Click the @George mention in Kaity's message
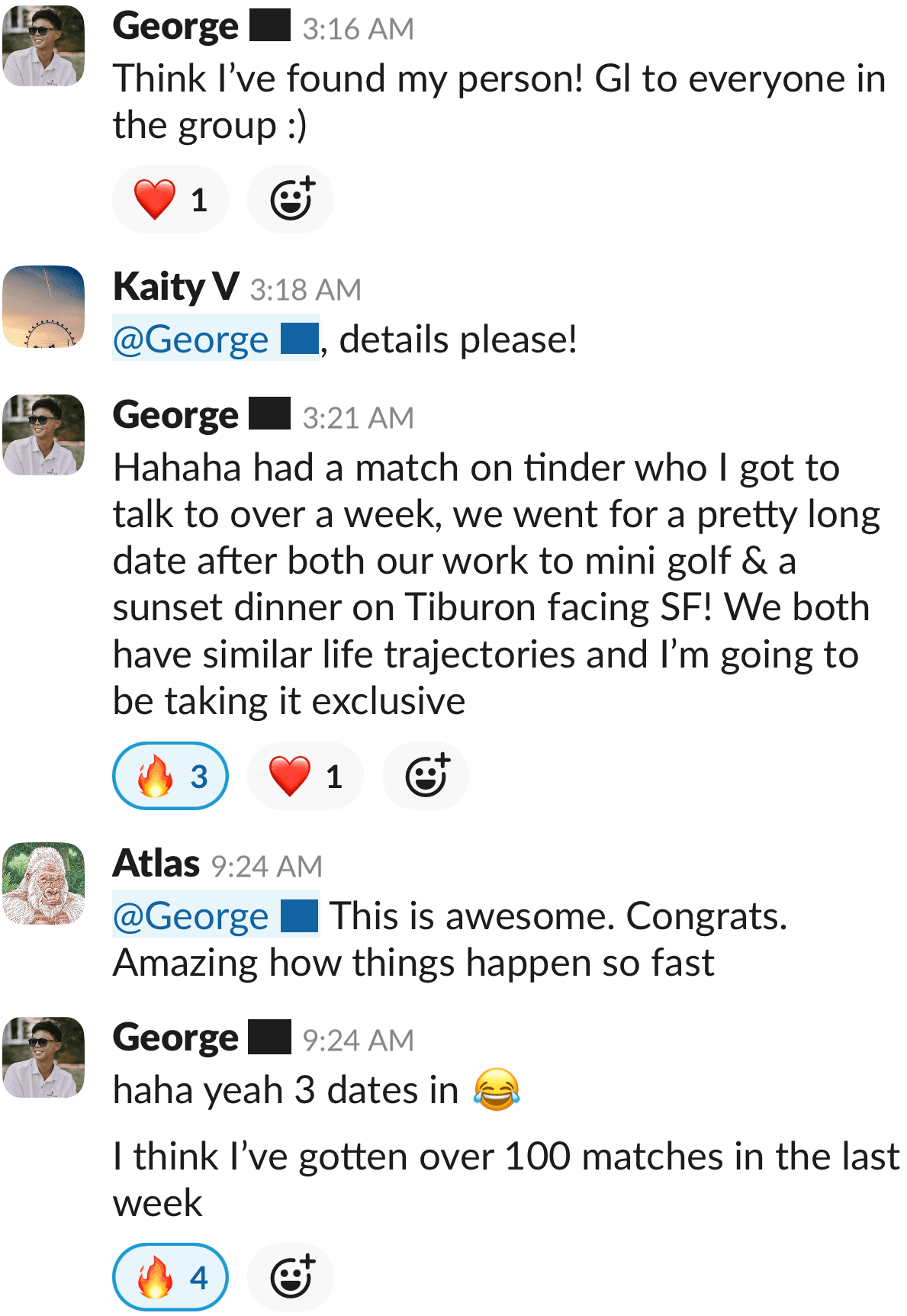Screen dimensions: 907x1316 pyautogui.click(x=215, y=339)
